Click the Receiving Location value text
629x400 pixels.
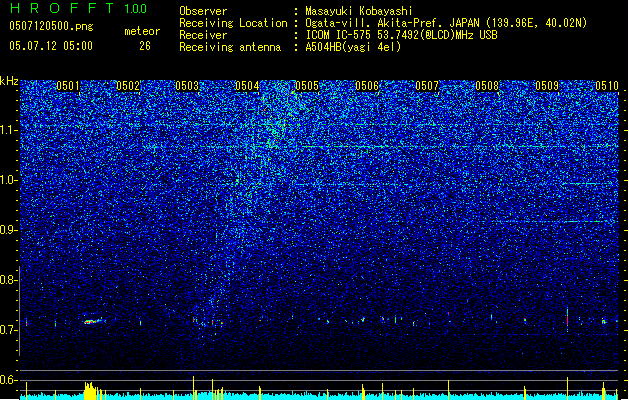coord(446,23)
